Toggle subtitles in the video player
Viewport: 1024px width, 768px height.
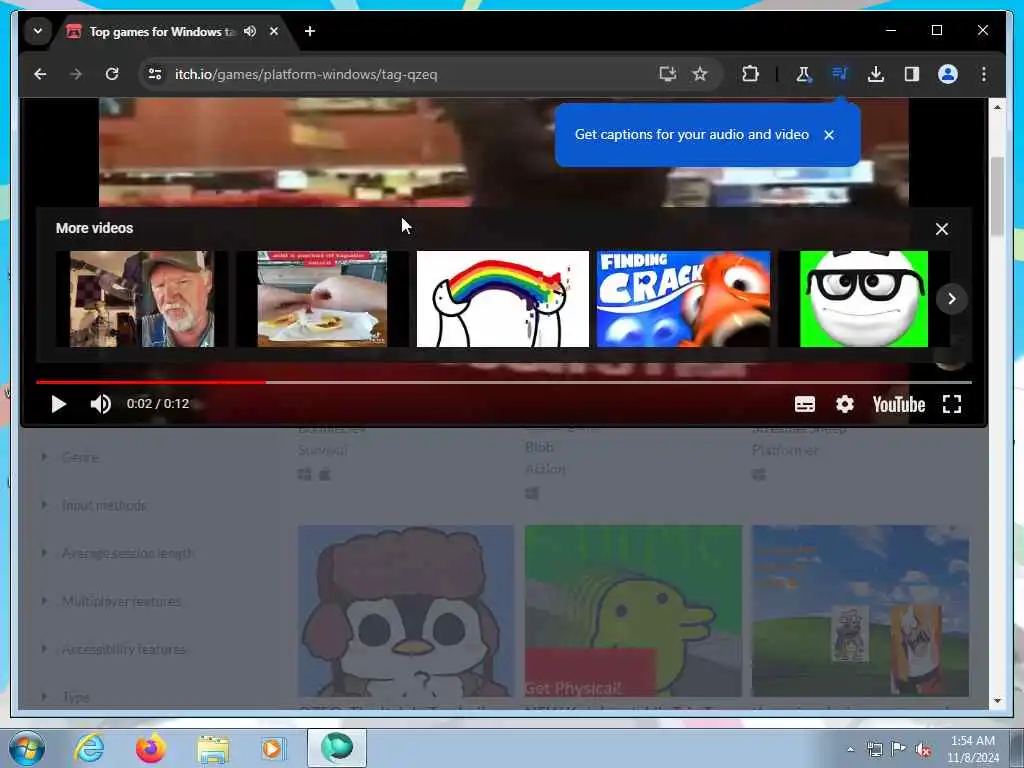tap(805, 404)
